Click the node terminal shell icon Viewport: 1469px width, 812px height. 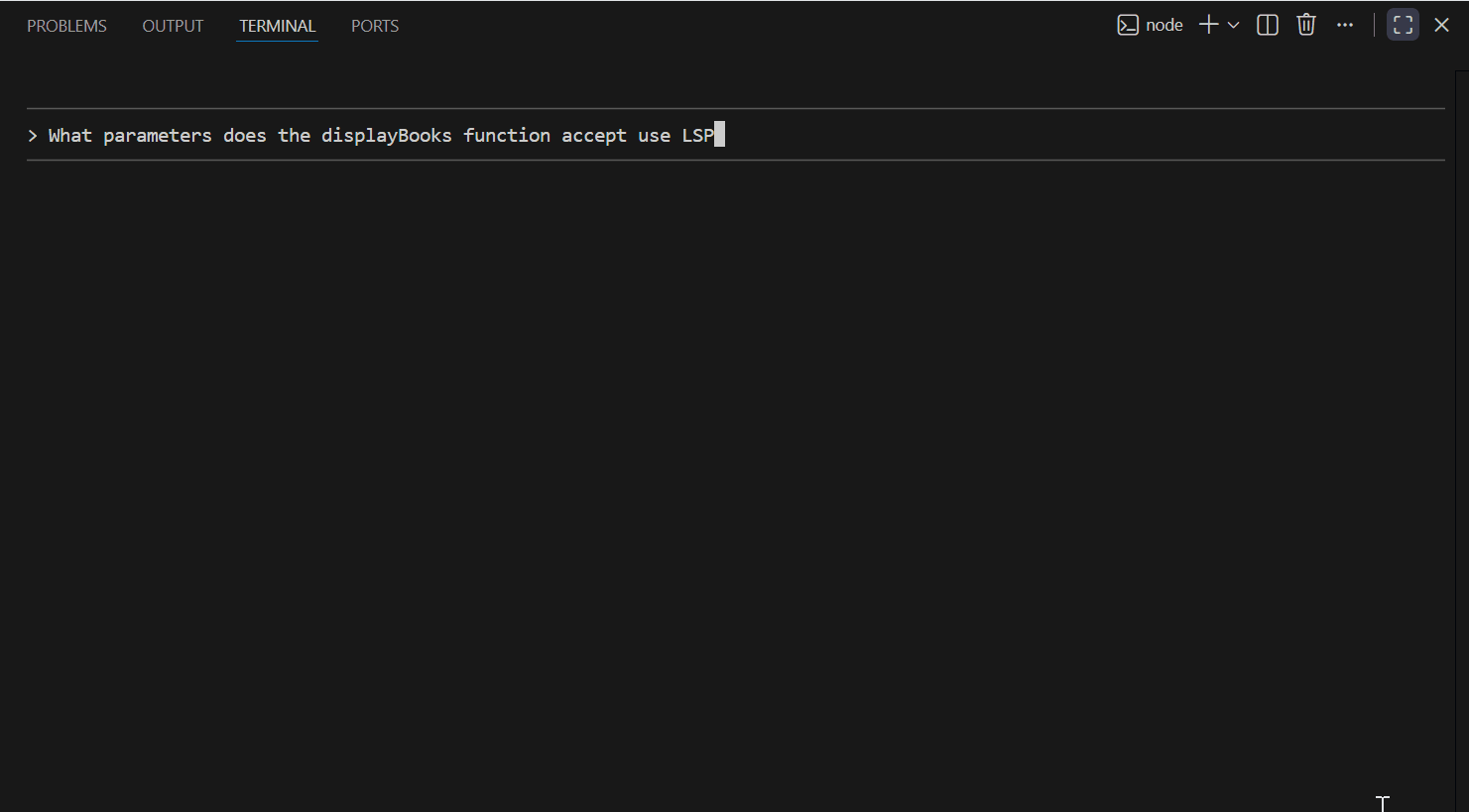pyautogui.click(x=1128, y=25)
